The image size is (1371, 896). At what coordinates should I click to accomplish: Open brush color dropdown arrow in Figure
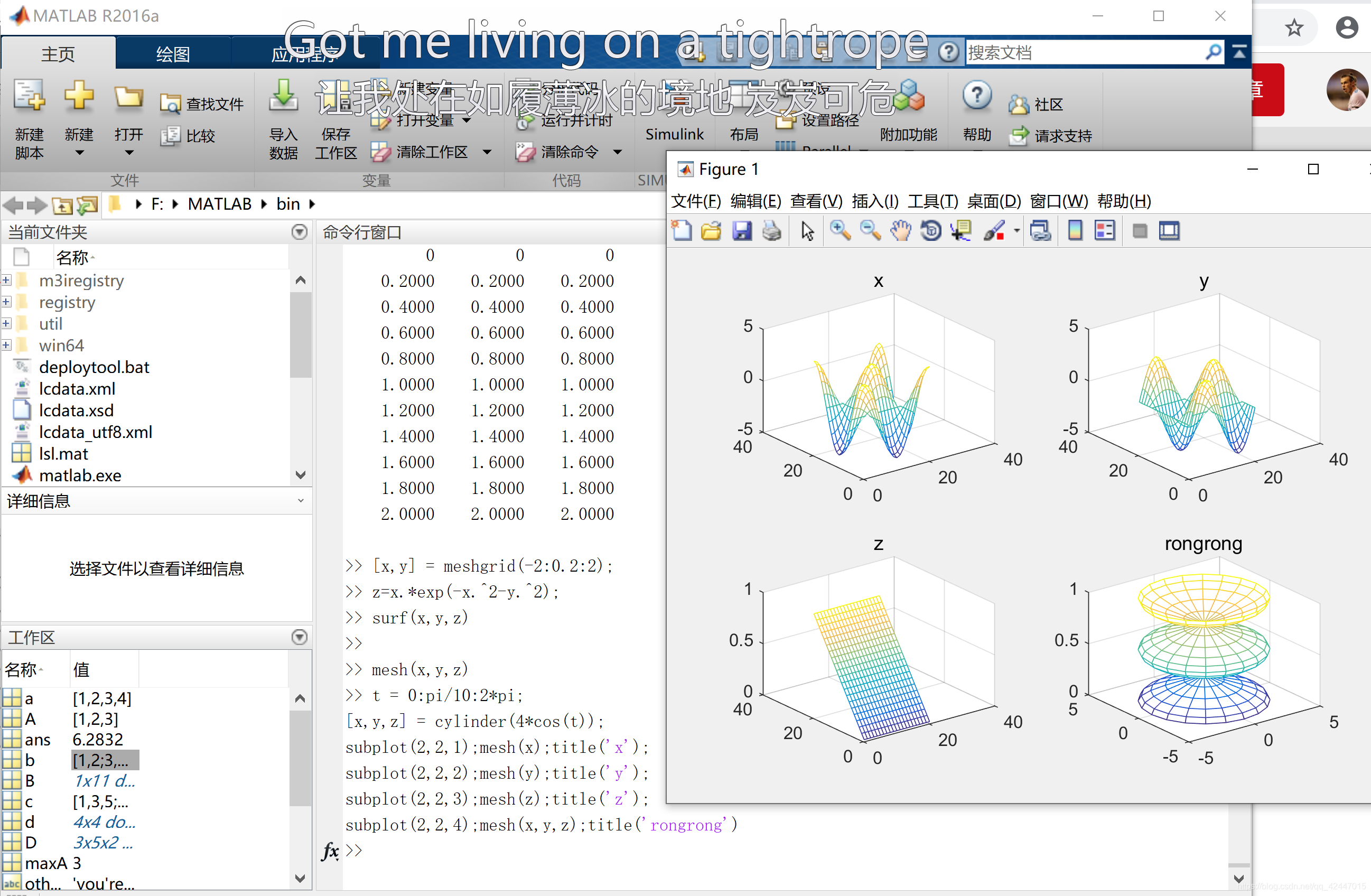pos(1016,231)
